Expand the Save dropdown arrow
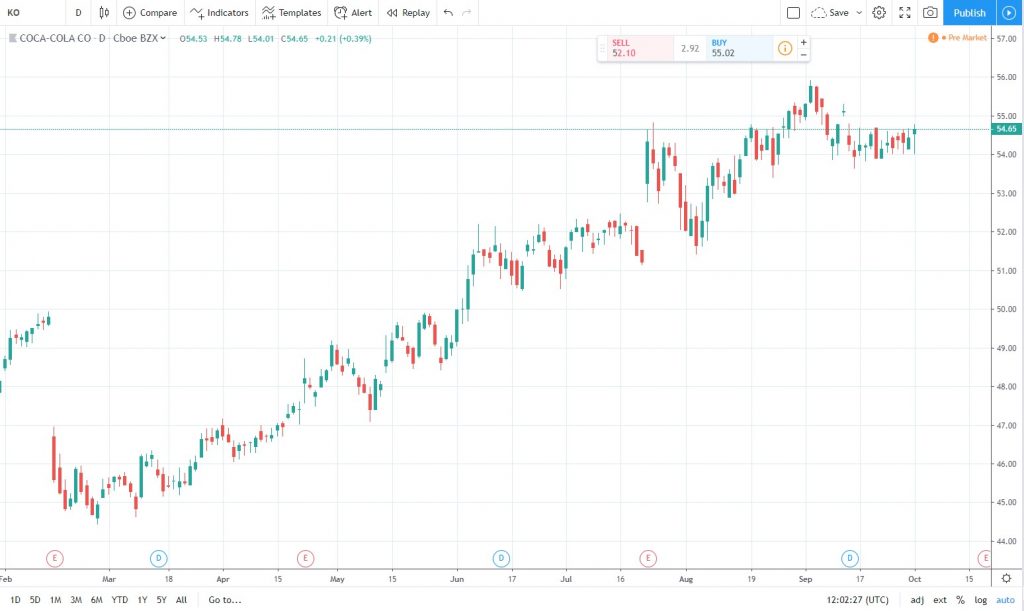Image resolution: width=1024 pixels, height=611 pixels. point(859,13)
